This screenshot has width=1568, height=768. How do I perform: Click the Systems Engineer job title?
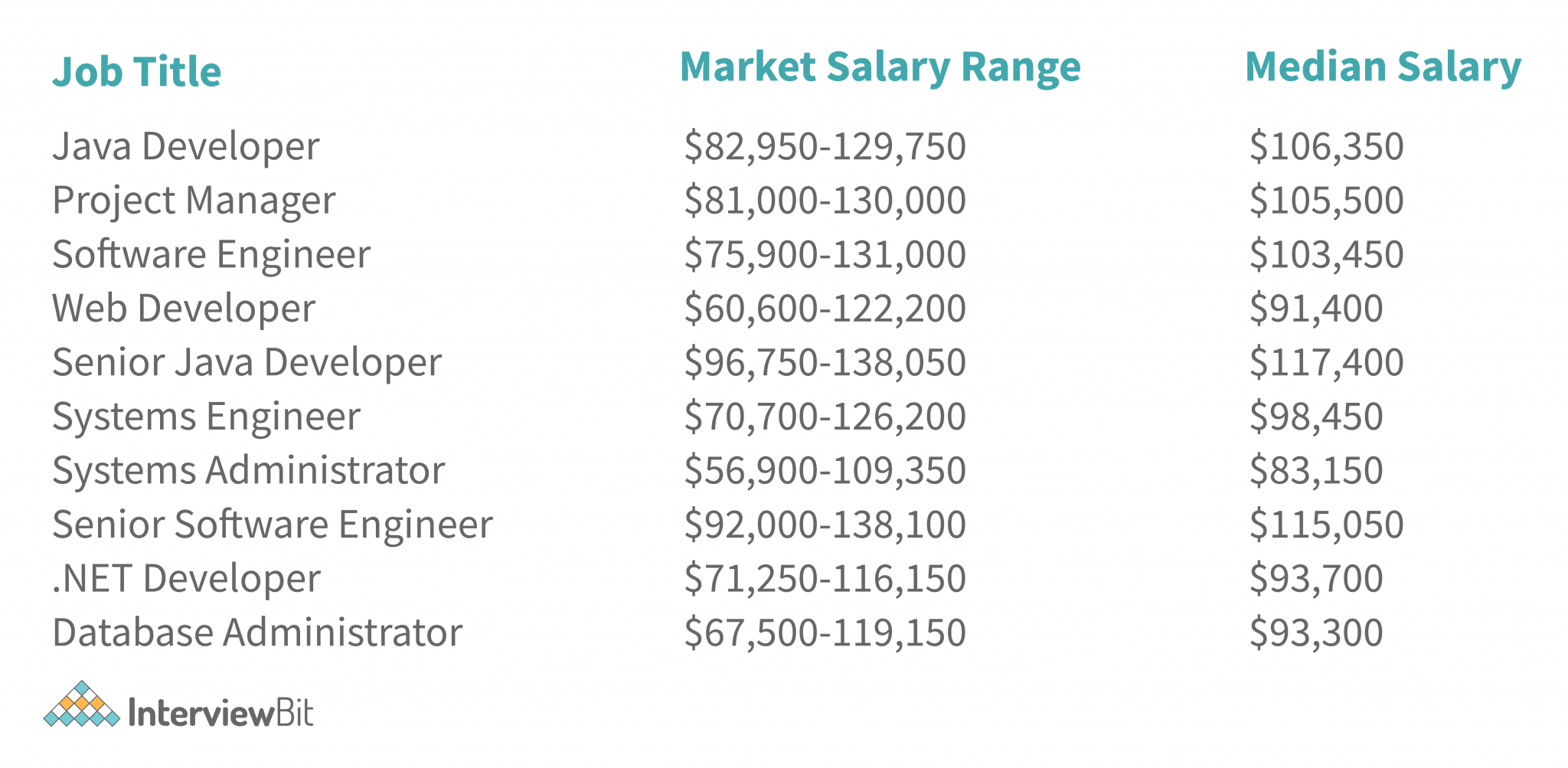tap(206, 417)
